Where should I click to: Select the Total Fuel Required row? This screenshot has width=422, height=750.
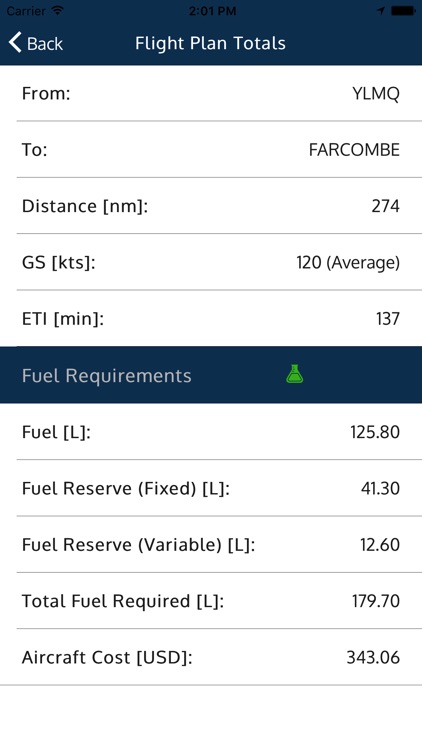point(211,601)
